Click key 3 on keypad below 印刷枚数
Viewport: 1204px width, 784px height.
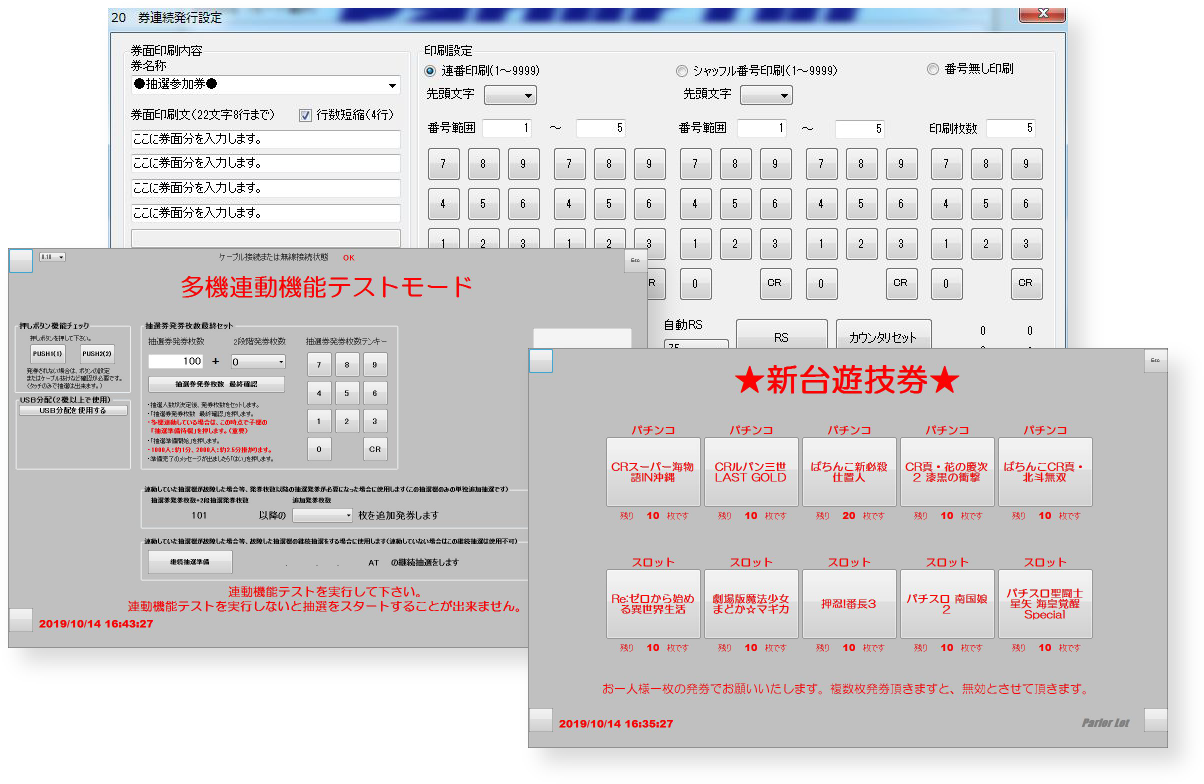[1026, 243]
